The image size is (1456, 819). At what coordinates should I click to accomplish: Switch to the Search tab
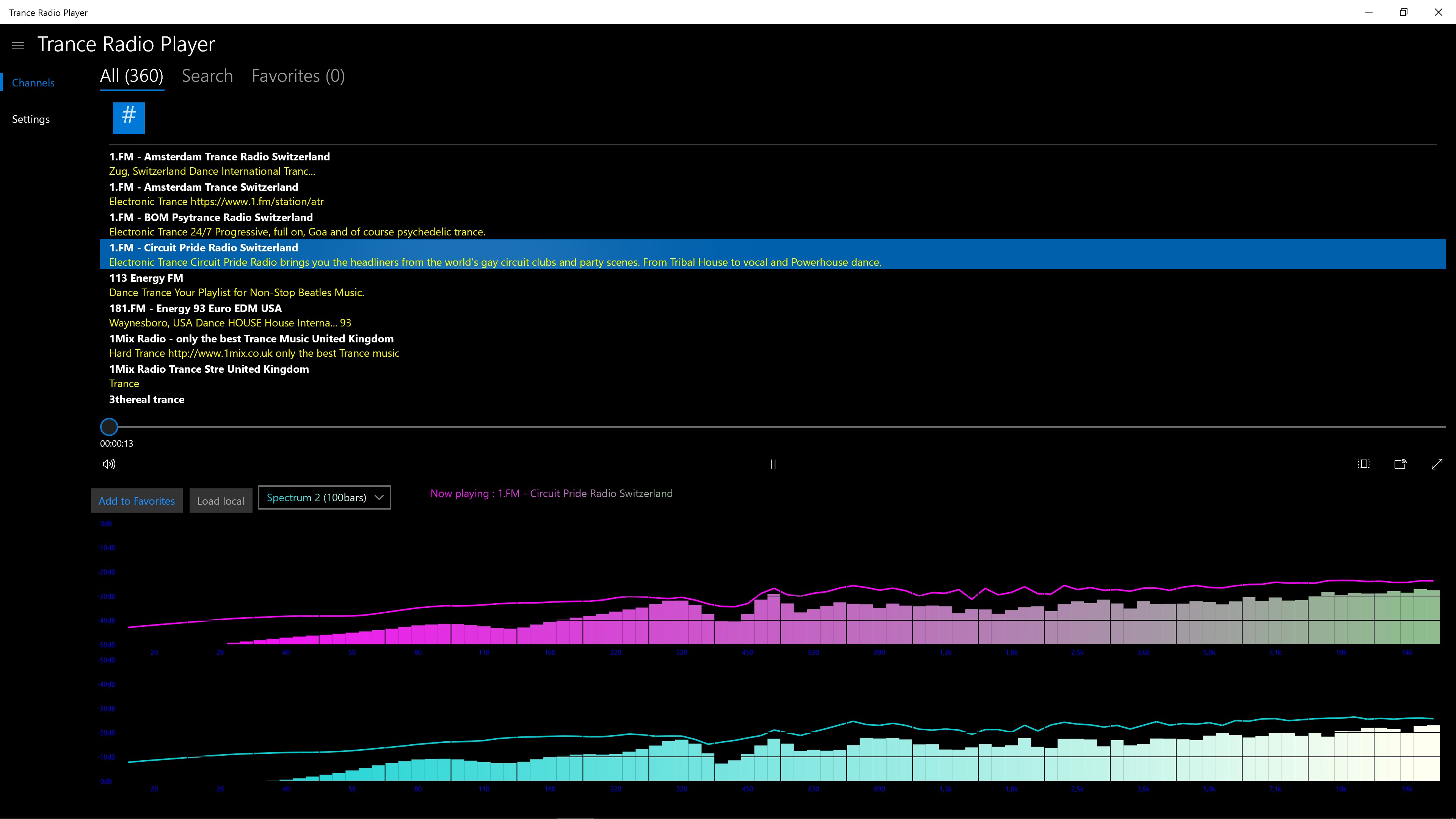coord(207,76)
